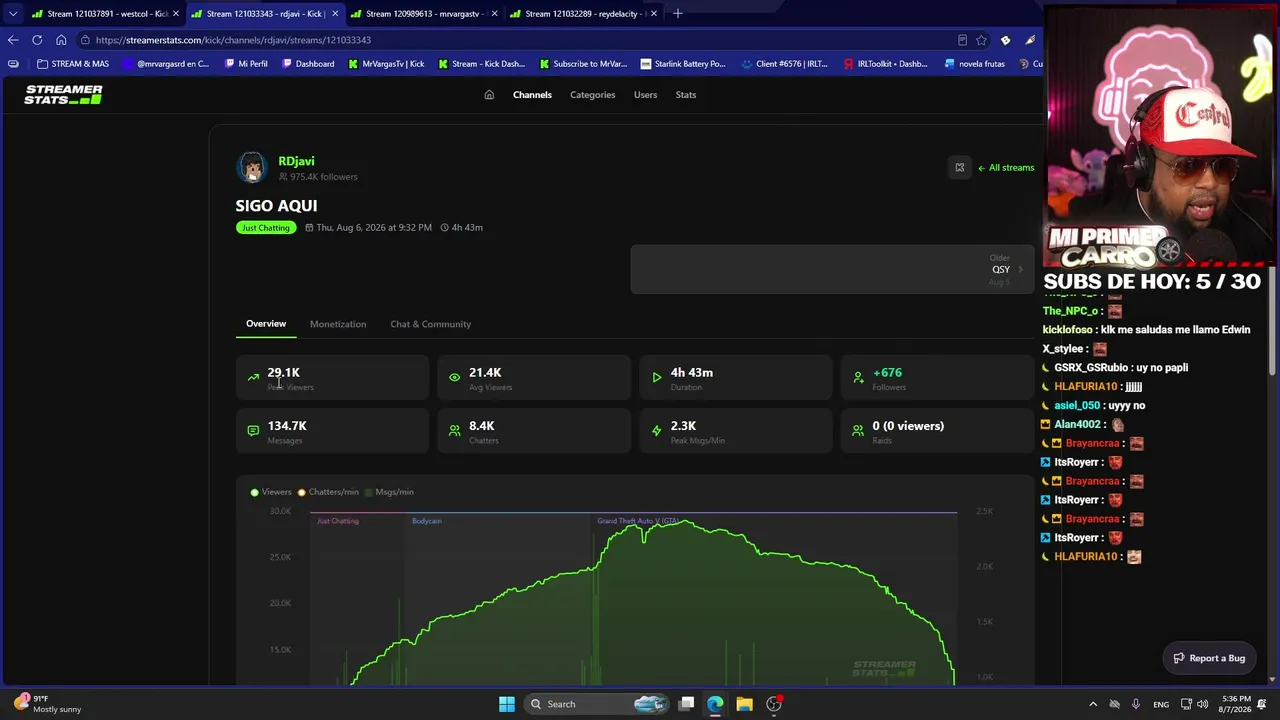The height and width of the screenshot is (720, 1280).
Task: Click the taskbar Search box
Action: (596, 704)
